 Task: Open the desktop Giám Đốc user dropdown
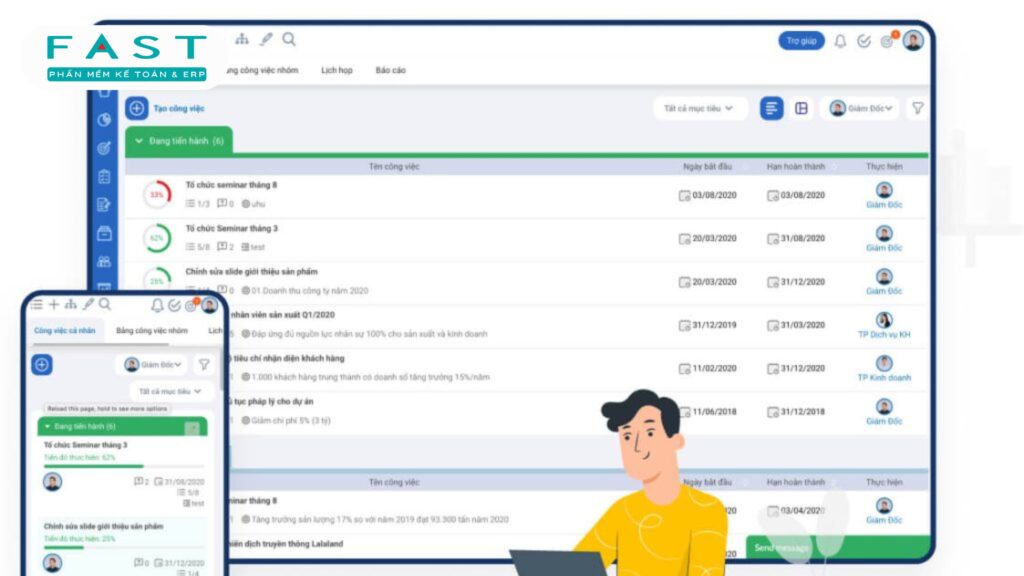(x=861, y=108)
